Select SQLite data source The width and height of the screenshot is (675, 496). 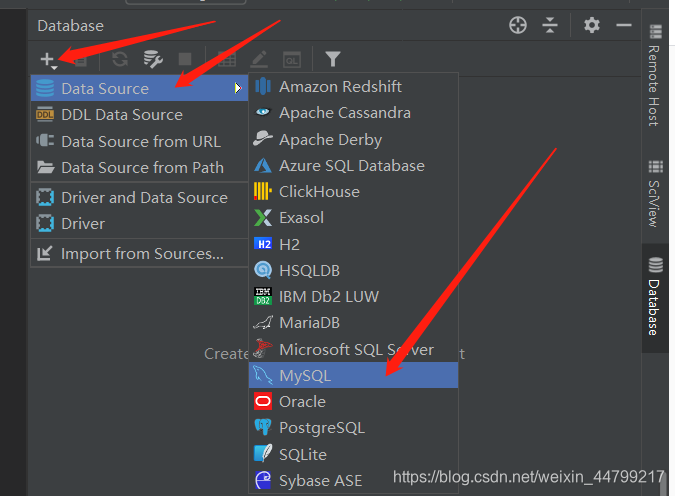pyautogui.click(x=353, y=455)
